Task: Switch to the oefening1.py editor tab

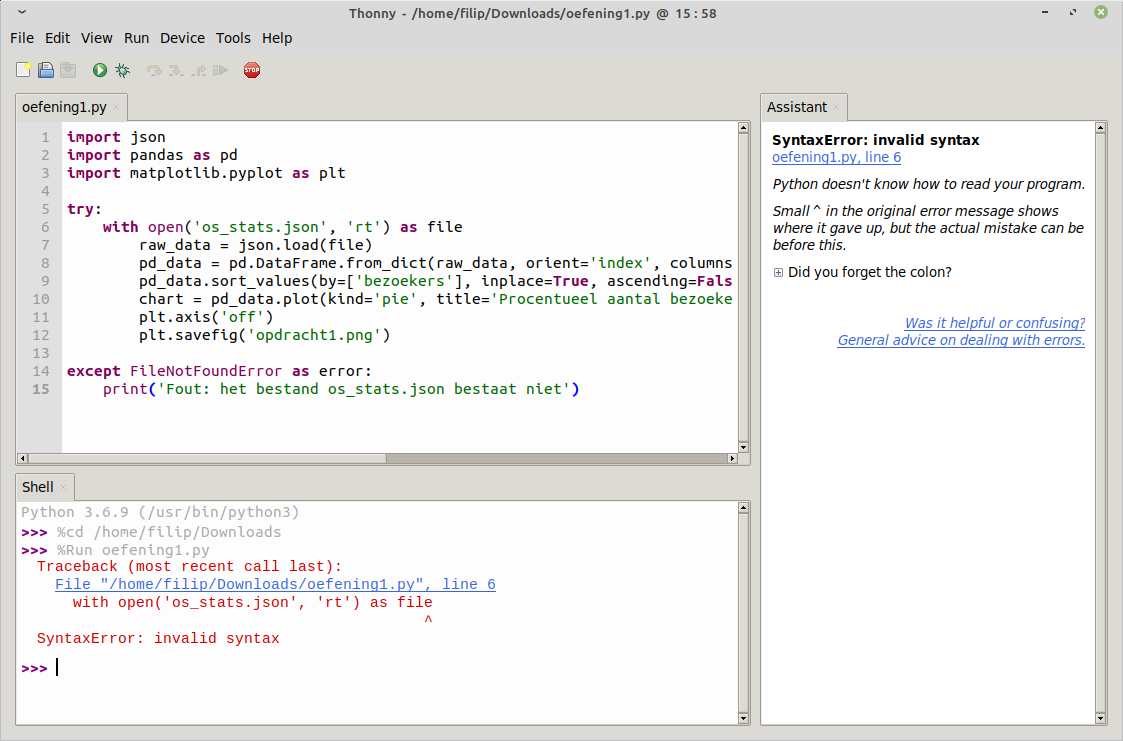Action: click(x=63, y=107)
